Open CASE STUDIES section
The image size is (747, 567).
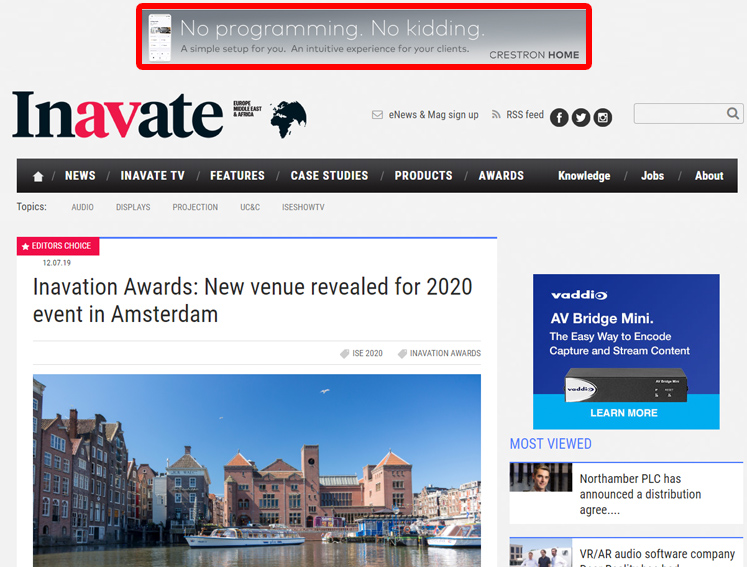tap(329, 176)
